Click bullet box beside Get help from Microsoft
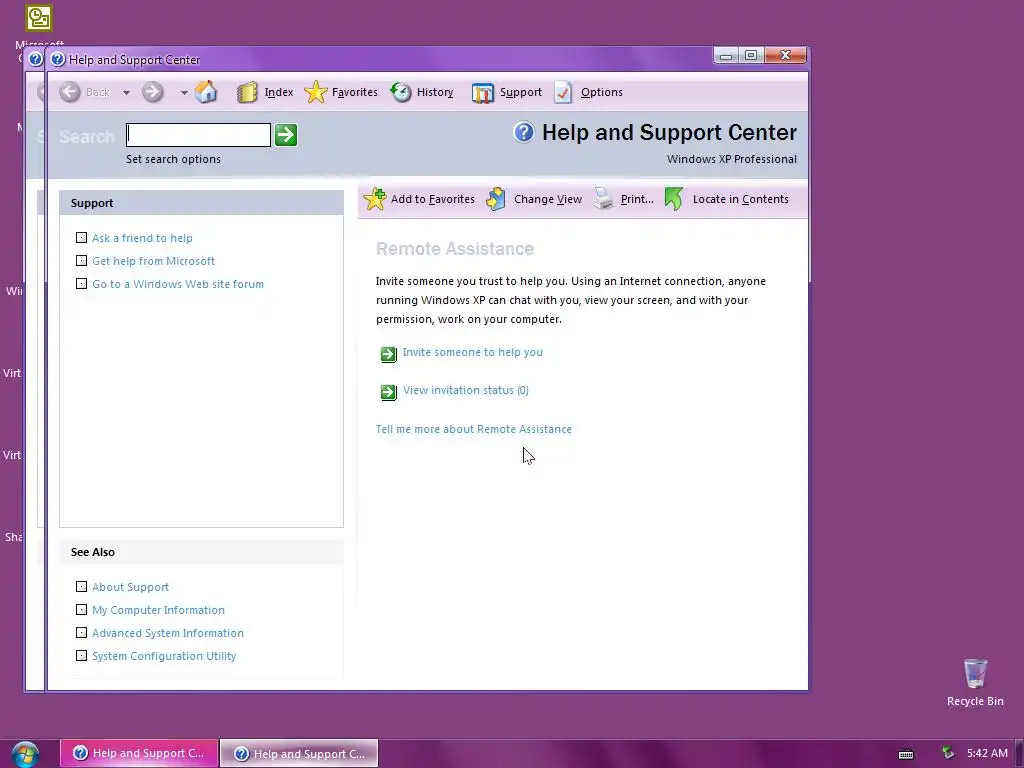 pyautogui.click(x=81, y=261)
